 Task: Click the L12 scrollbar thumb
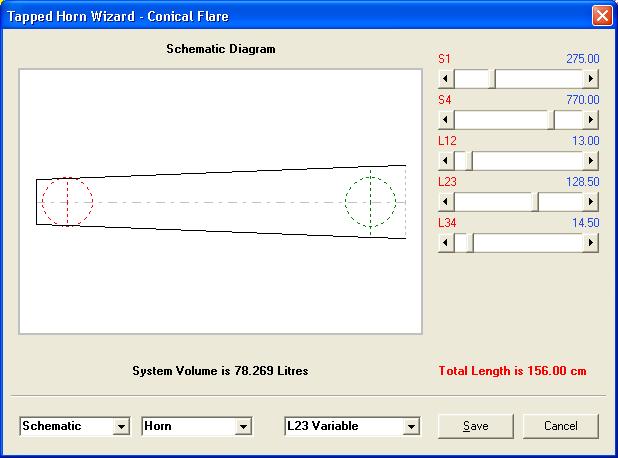(x=469, y=160)
